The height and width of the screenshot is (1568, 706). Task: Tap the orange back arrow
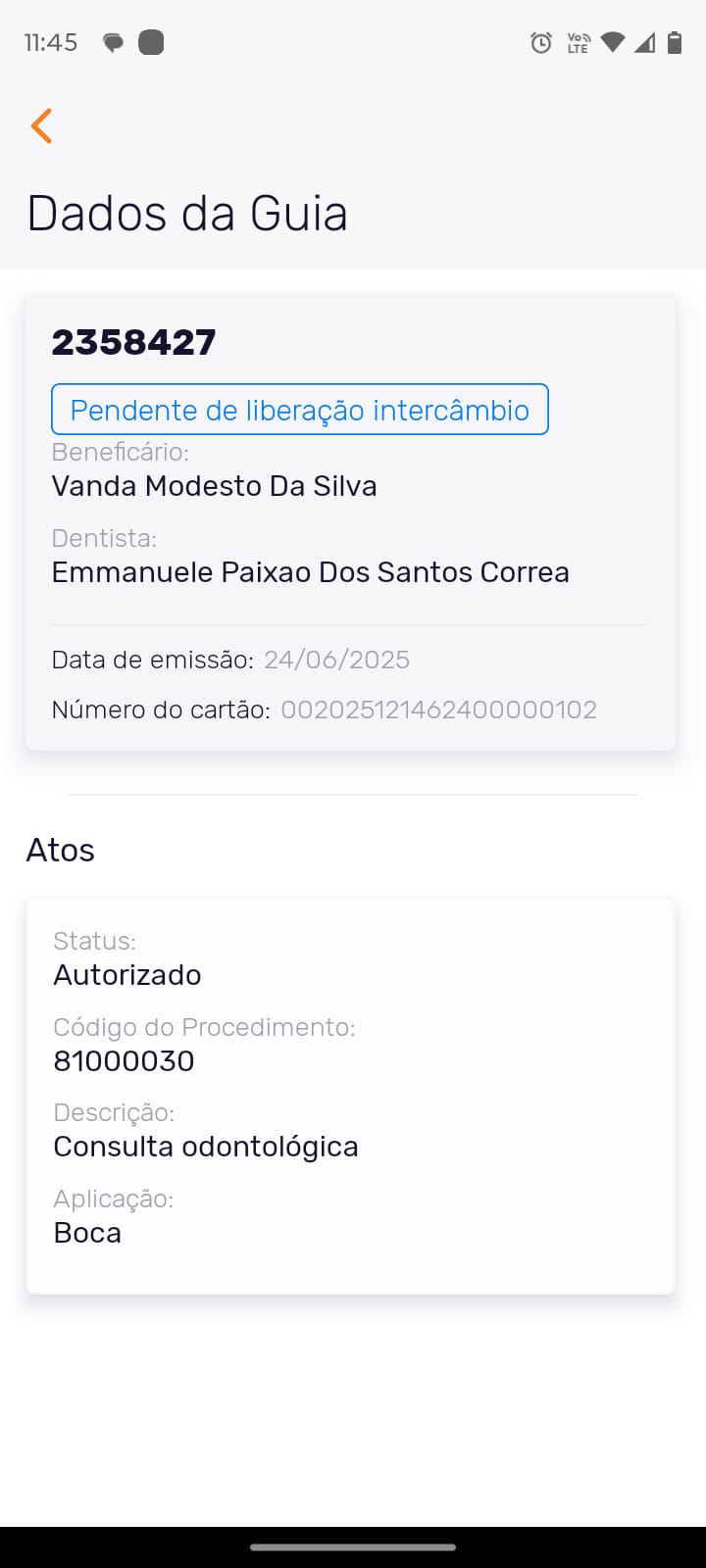click(41, 125)
